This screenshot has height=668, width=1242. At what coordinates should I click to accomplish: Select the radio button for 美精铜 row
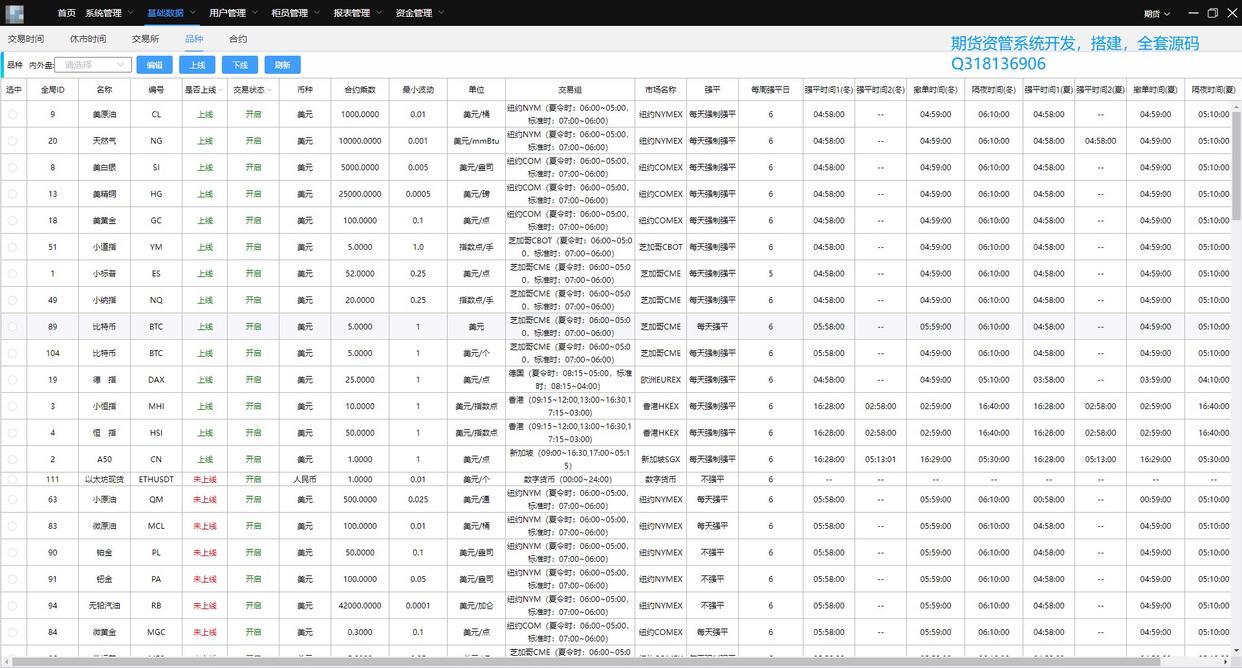point(13,194)
